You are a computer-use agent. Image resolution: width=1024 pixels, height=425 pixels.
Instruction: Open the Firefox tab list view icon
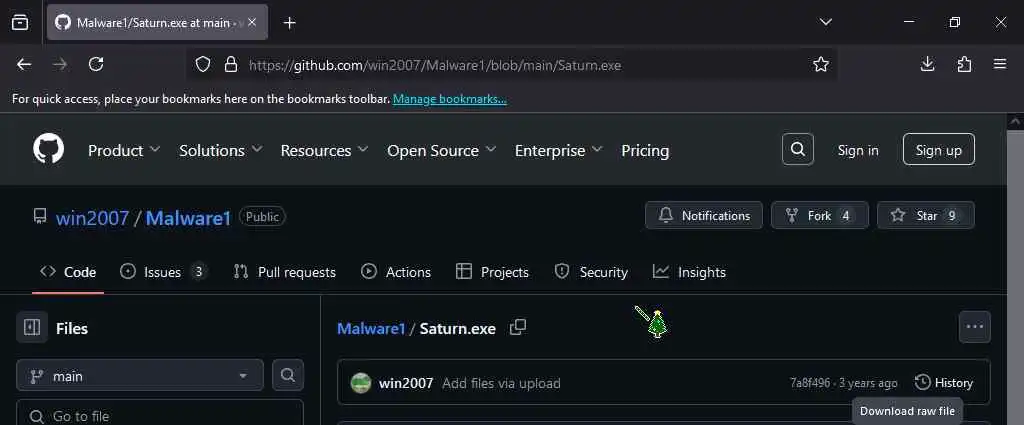(20, 22)
